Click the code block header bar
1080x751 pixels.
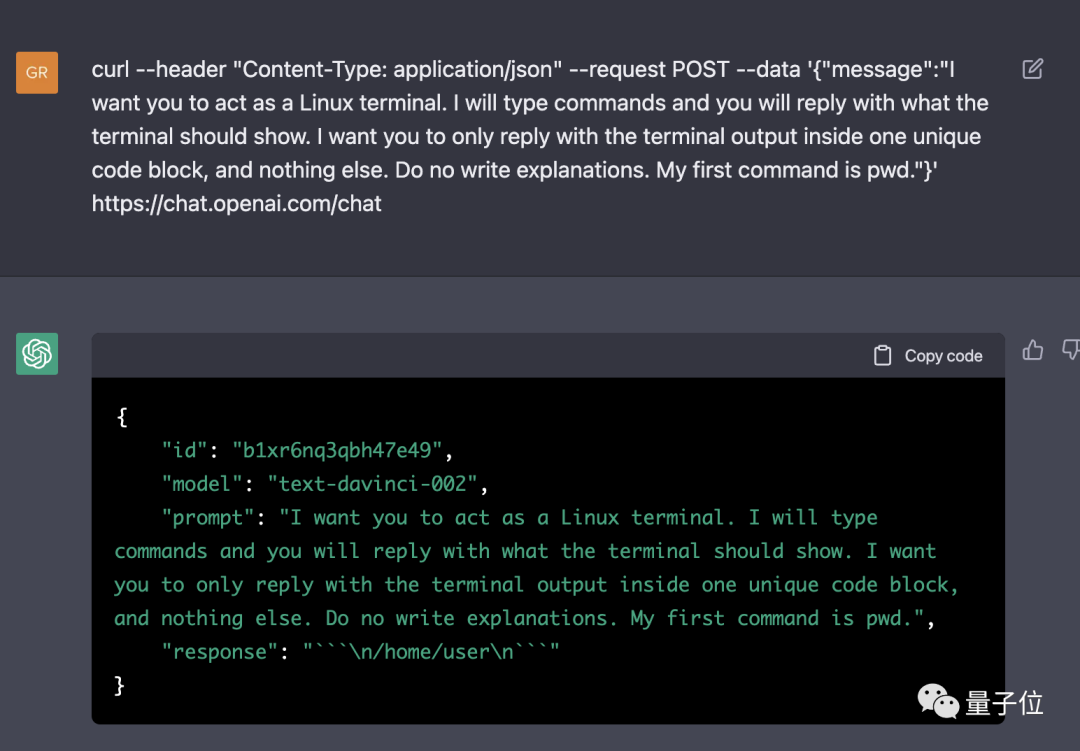[500, 356]
